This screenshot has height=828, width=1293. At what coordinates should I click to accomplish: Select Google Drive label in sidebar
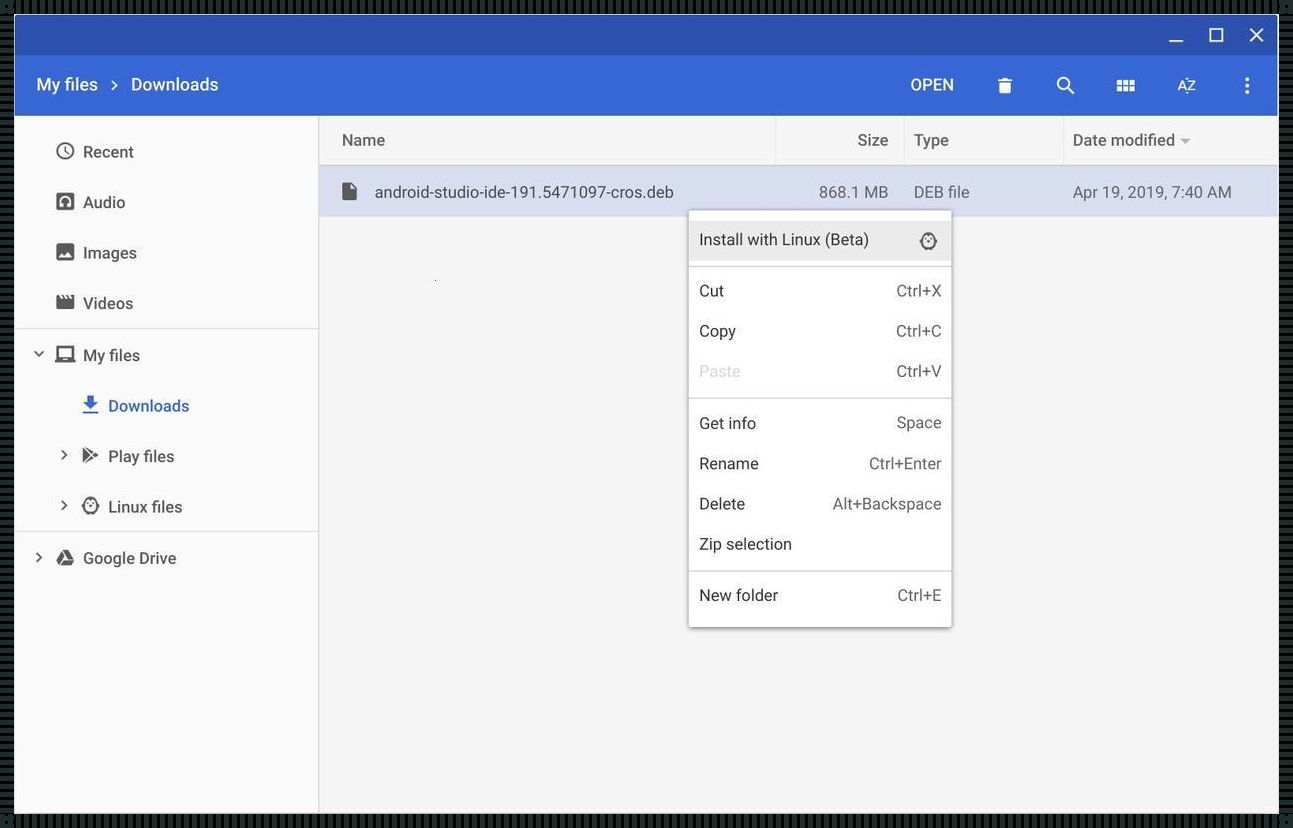click(x=129, y=558)
